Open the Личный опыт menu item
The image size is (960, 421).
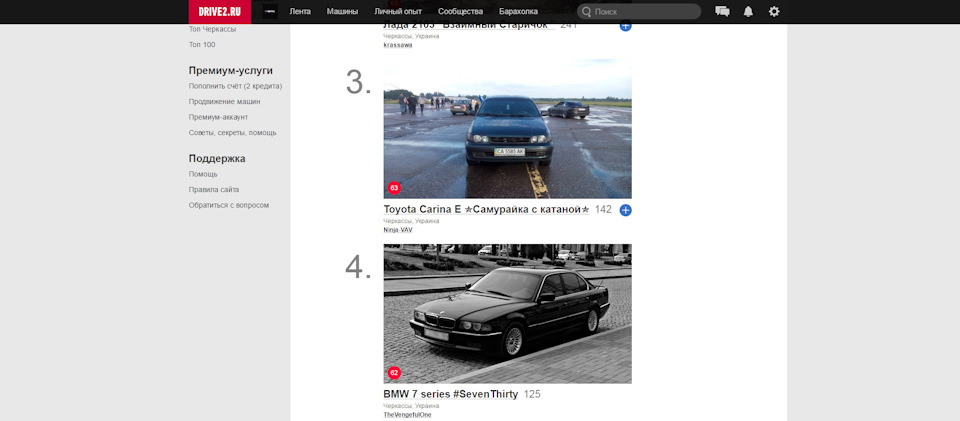(x=398, y=12)
